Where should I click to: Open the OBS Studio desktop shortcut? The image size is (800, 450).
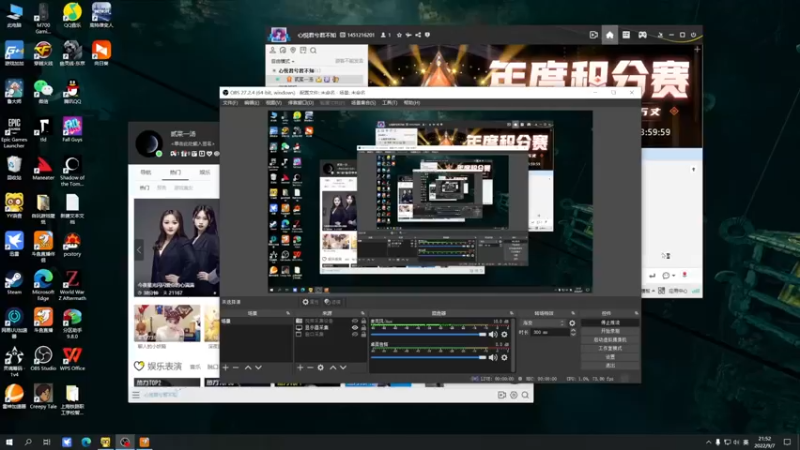(x=43, y=358)
